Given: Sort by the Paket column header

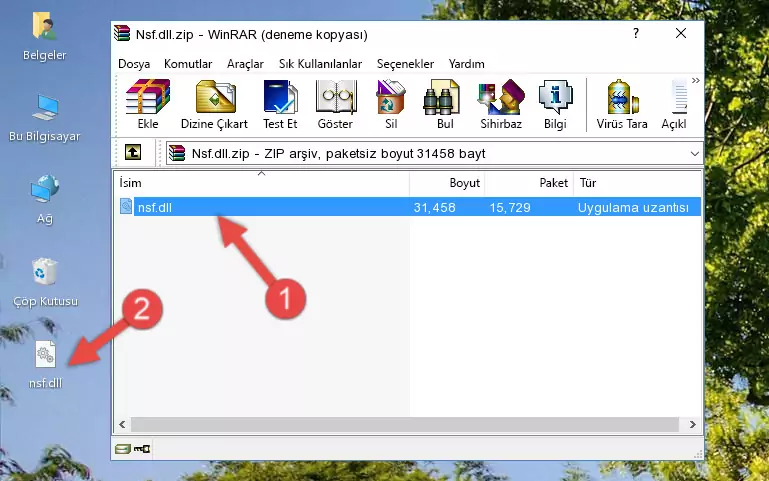Looking at the screenshot, I should tap(529, 182).
